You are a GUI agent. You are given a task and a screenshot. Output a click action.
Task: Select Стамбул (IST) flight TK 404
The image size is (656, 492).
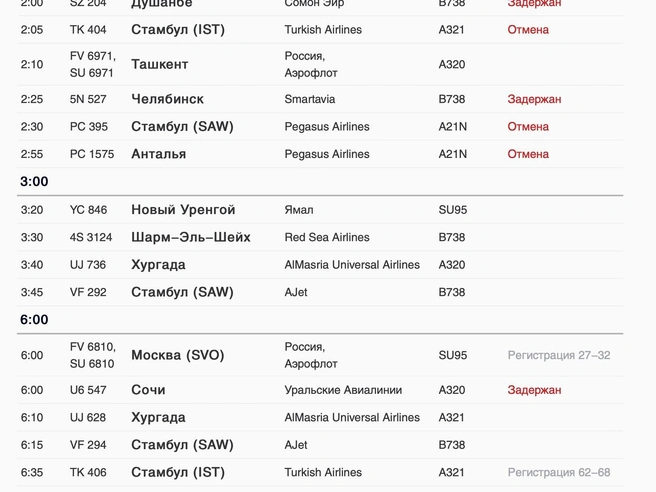(x=320, y=30)
